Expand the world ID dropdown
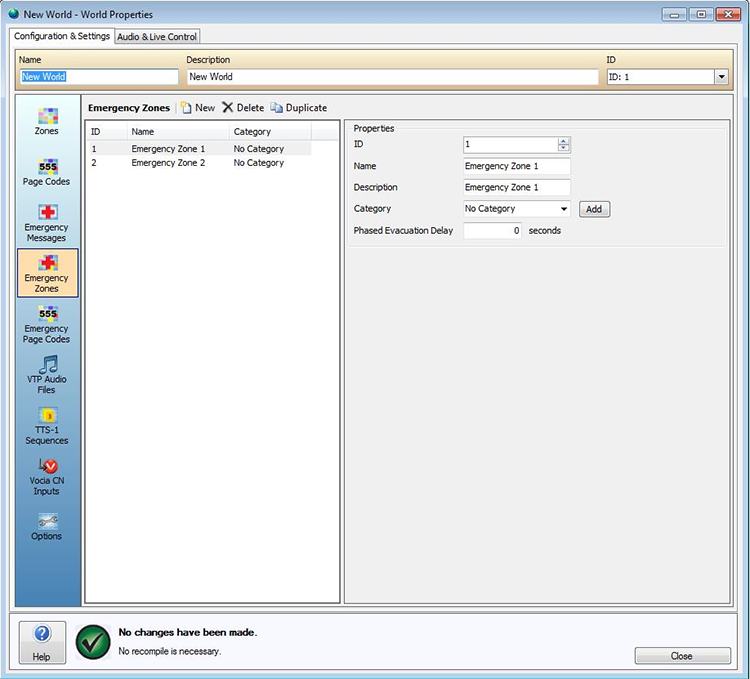This screenshot has width=750, height=679. click(x=721, y=77)
